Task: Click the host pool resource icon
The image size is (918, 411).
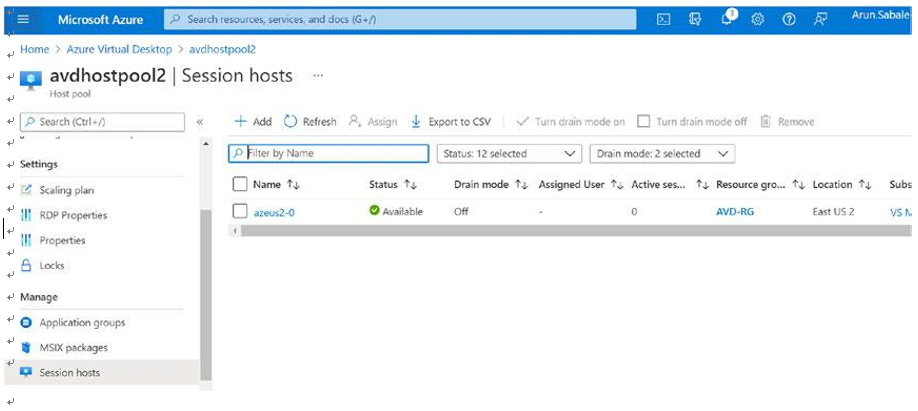Action: coord(30,80)
